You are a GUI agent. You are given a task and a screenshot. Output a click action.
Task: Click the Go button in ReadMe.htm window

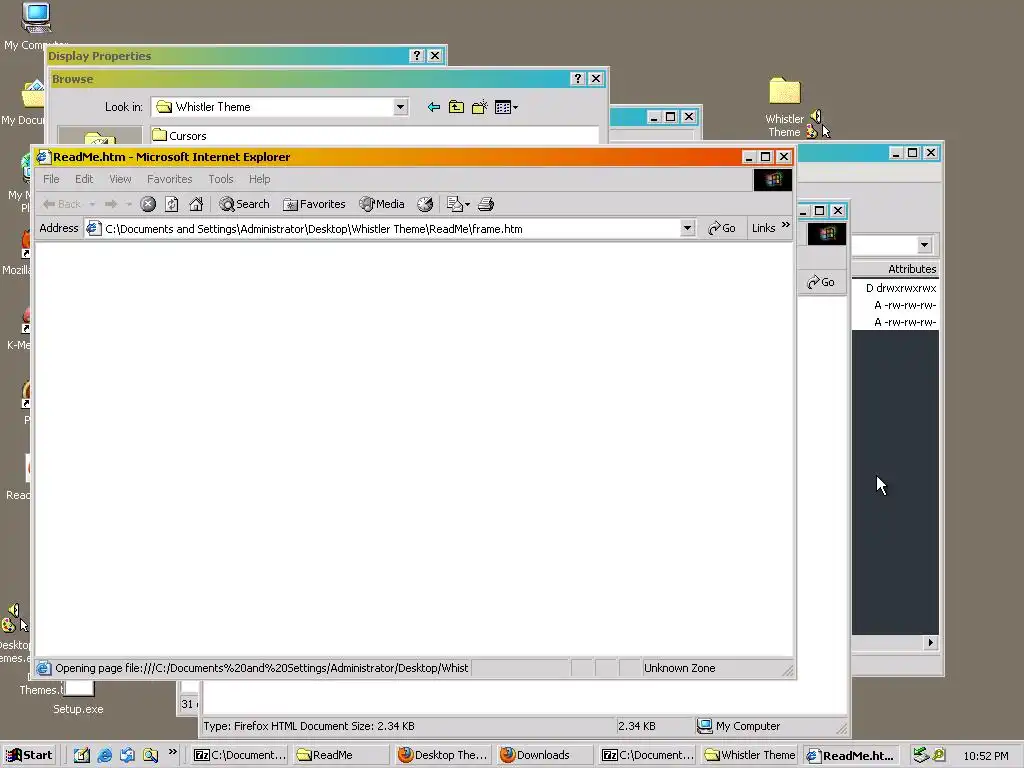click(722, 228)
